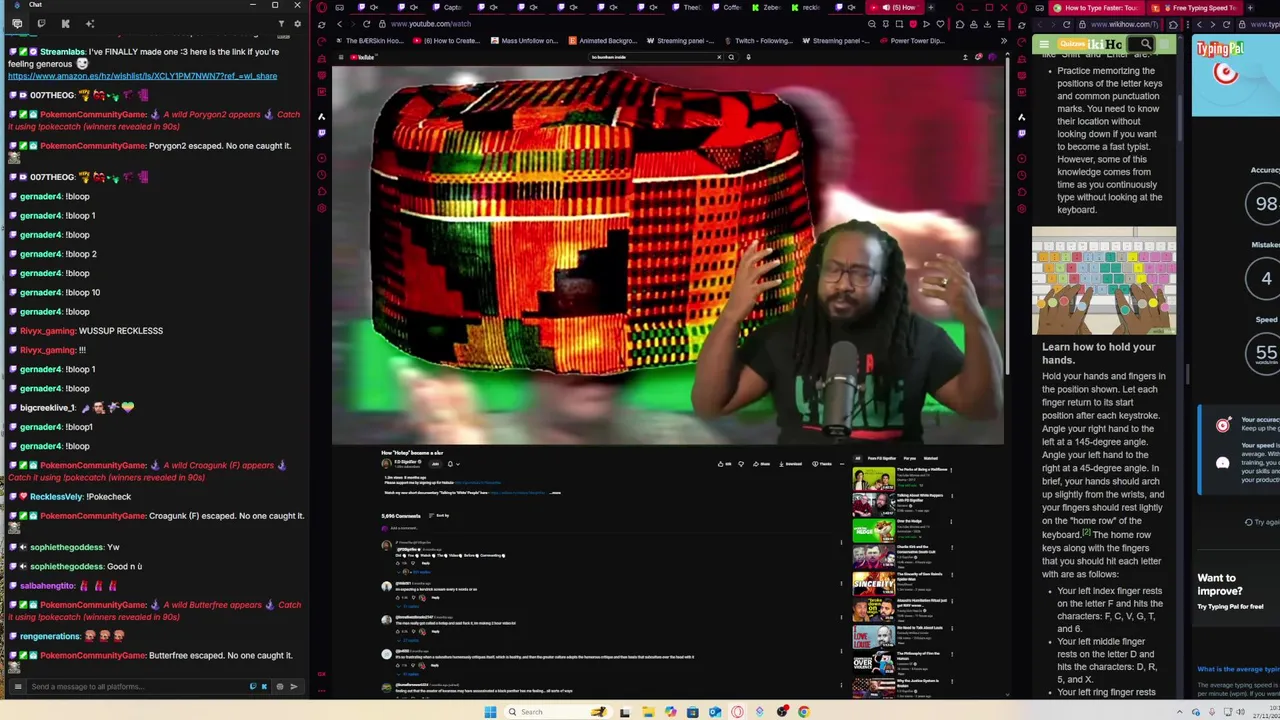Expand bookmarks overflow chevron
Viewport: 1280px width, 720px height.
(x=1004, y=41)
